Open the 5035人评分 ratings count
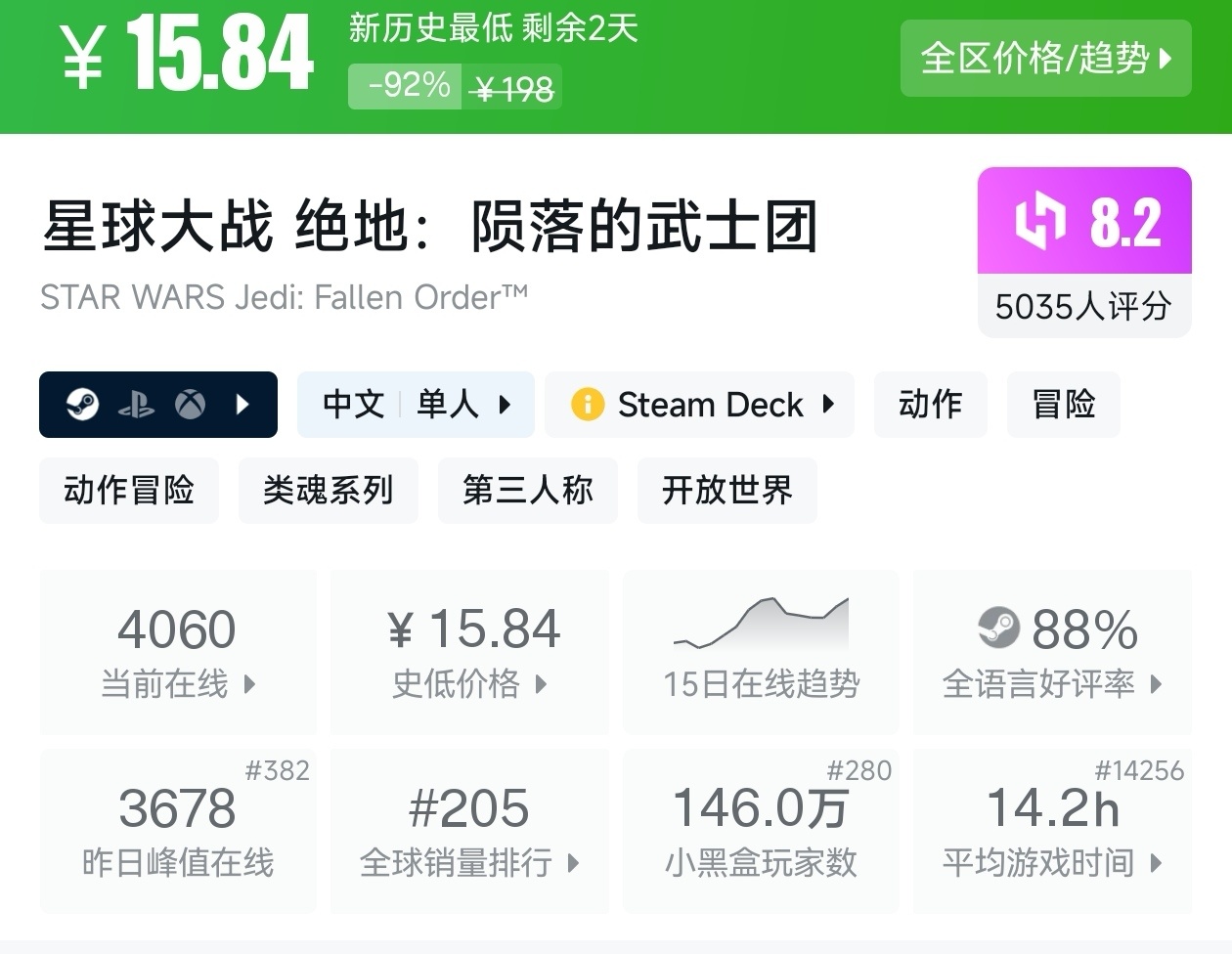This screenshot has width=1232, height=954. pos(1083,306)
